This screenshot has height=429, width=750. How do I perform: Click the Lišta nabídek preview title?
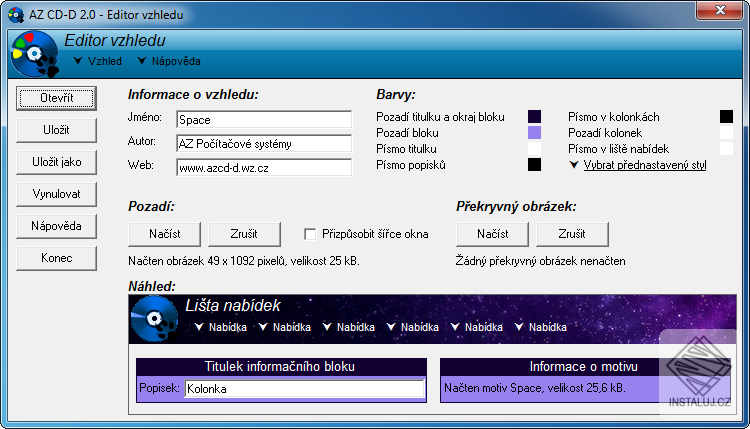click(233, 305)
